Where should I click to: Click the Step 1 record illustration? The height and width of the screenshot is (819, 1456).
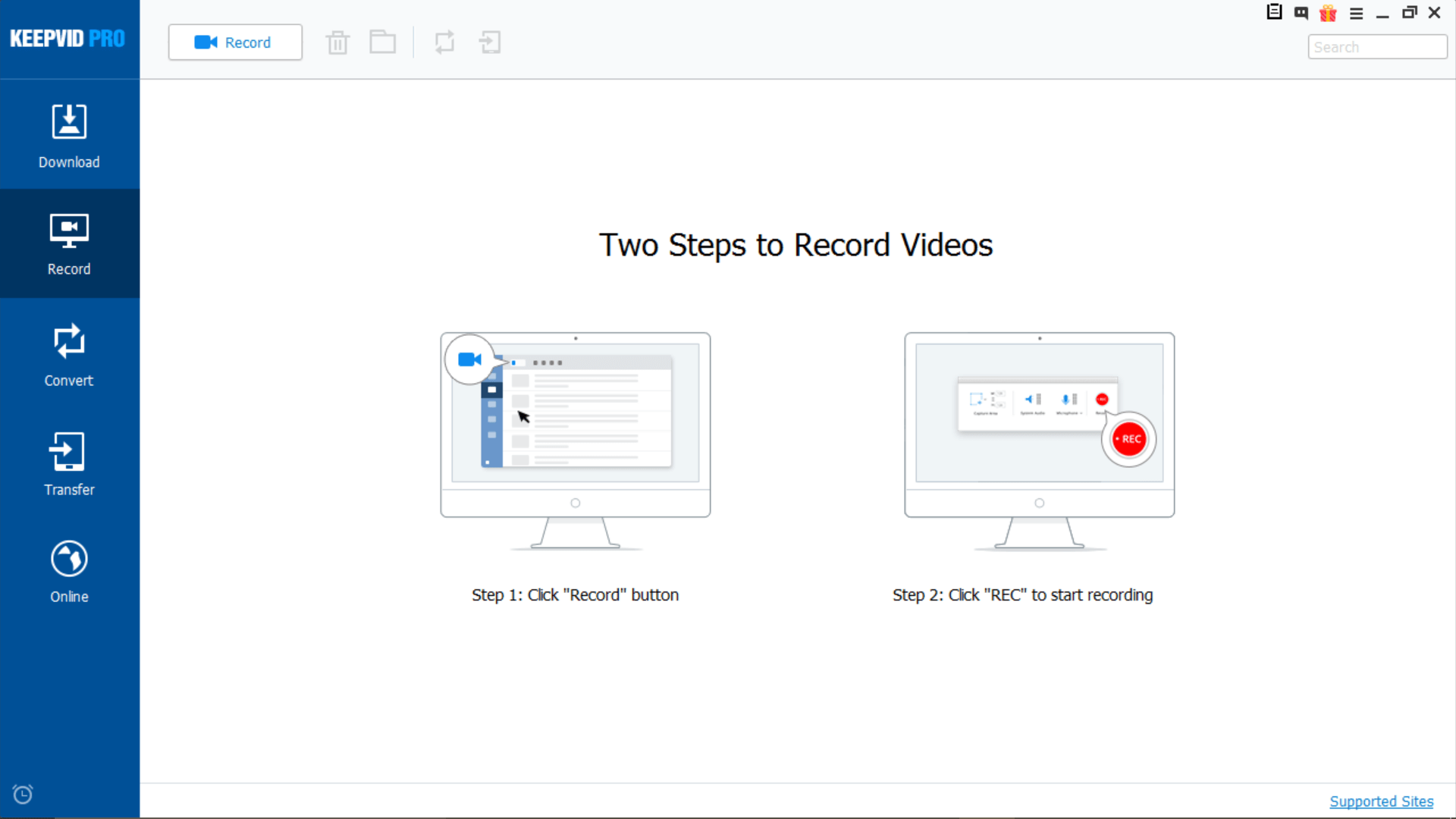click(x=575, y=440)
